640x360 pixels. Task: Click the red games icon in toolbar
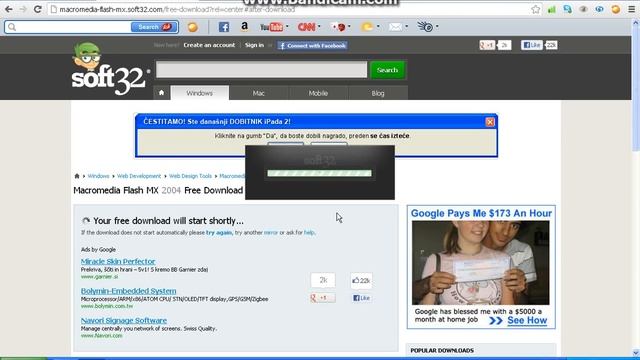point(338,27)
